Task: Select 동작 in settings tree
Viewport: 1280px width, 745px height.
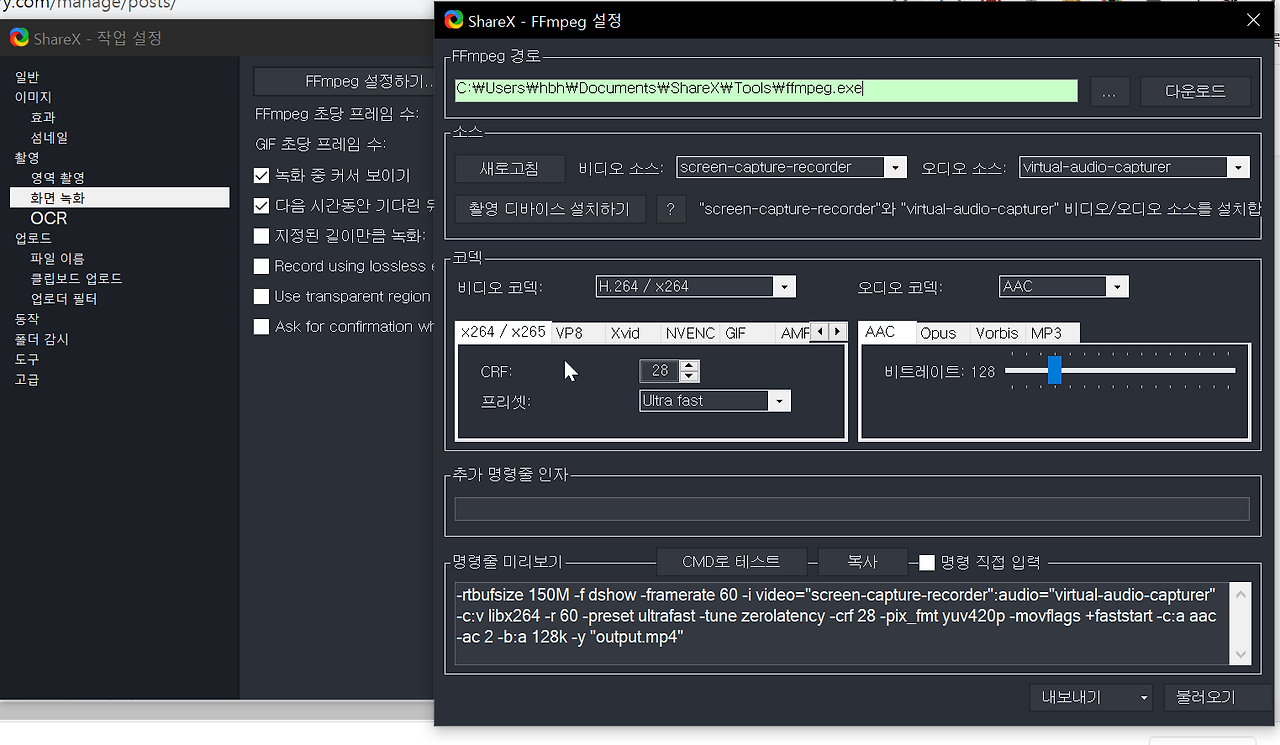Action: [x=27, y=319]
